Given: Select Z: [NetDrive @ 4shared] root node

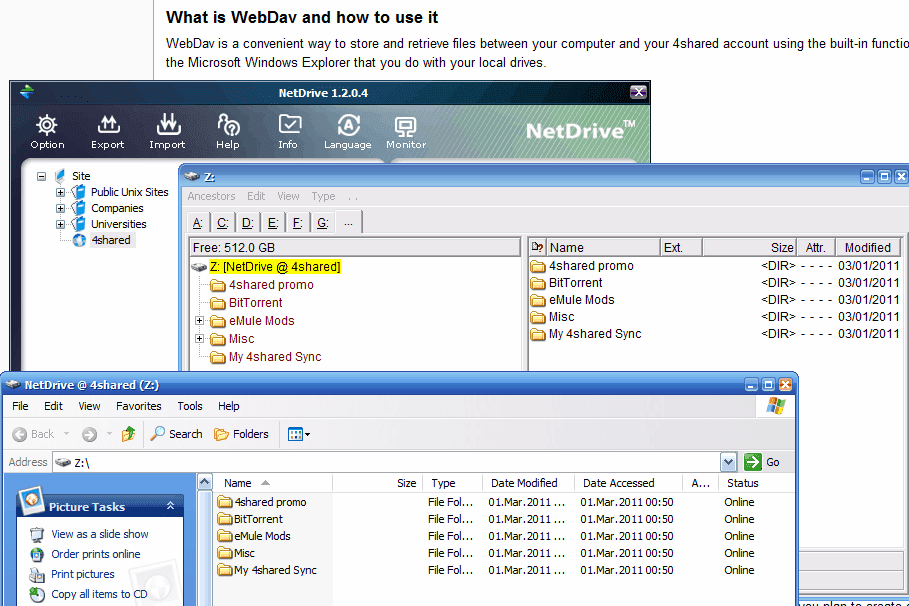Looking at the screenshot, I should [x=275, y=267].
